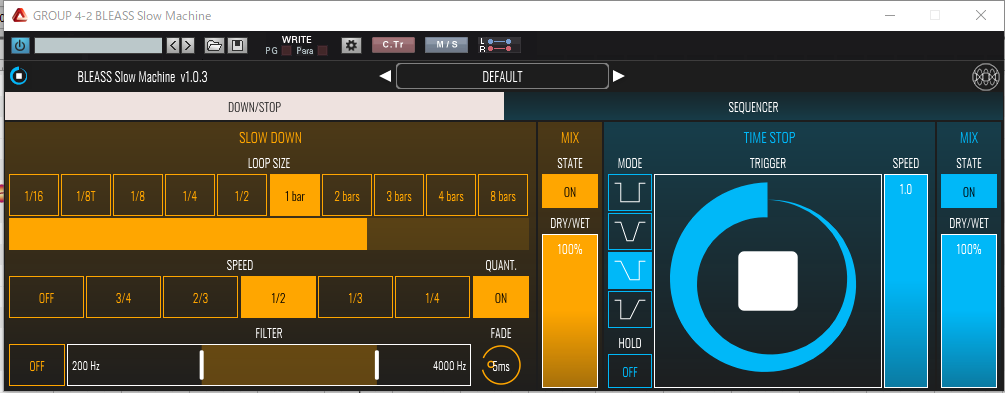Open preset folder icon in host toolbar
This screenshot has height=393, width=1005.
[x=214, y=46]
